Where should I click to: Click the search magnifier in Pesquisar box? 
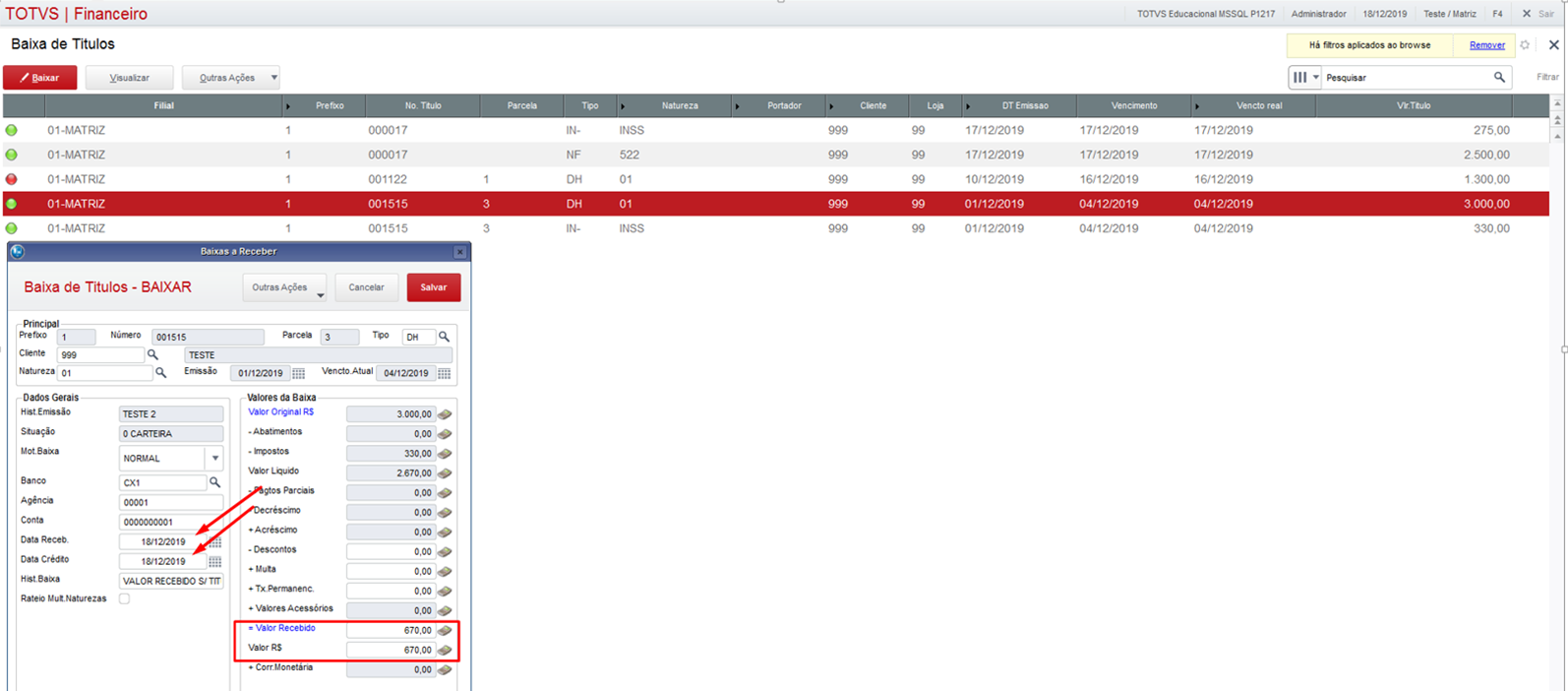1499,78
